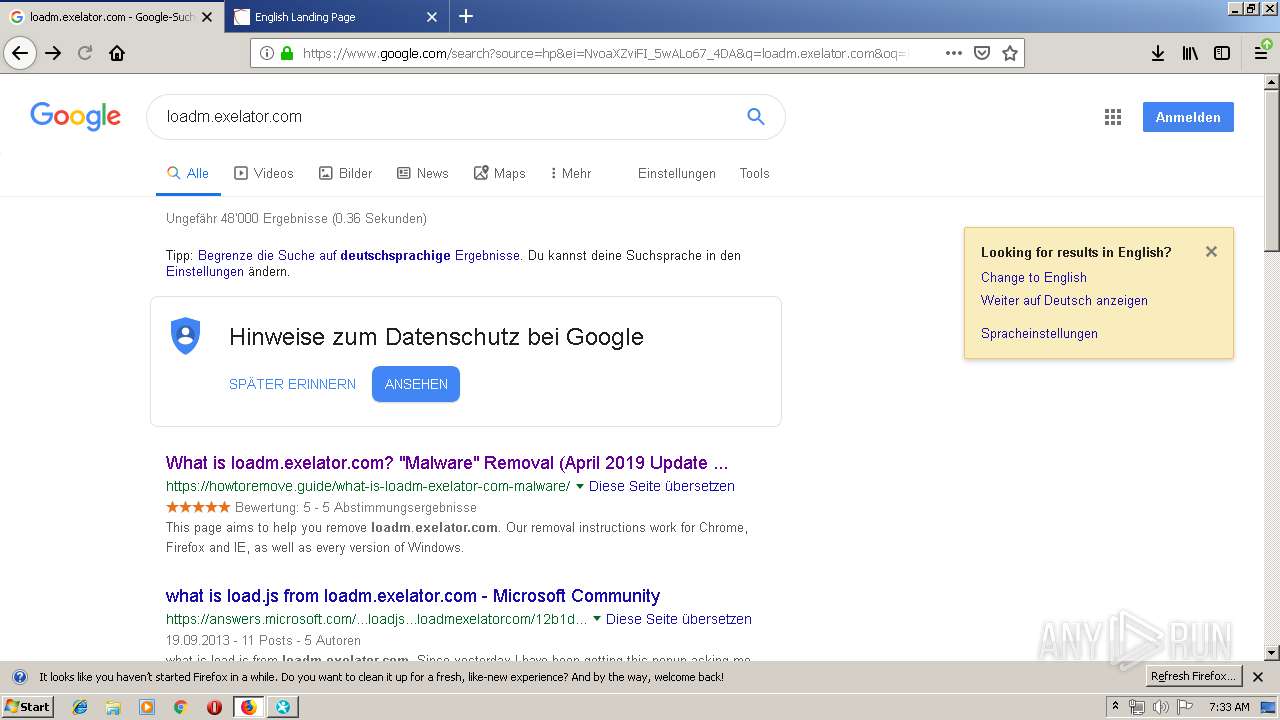Close the loadm.exelator.com Google tab
Viewport: 1280px width, 720px height.
click(x=207, y=17)
